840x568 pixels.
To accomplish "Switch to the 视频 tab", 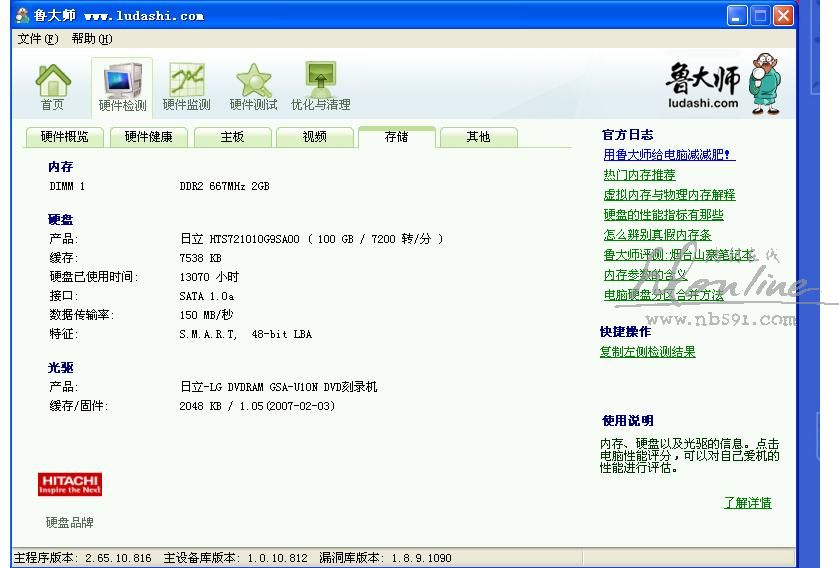I will (314, 137).
